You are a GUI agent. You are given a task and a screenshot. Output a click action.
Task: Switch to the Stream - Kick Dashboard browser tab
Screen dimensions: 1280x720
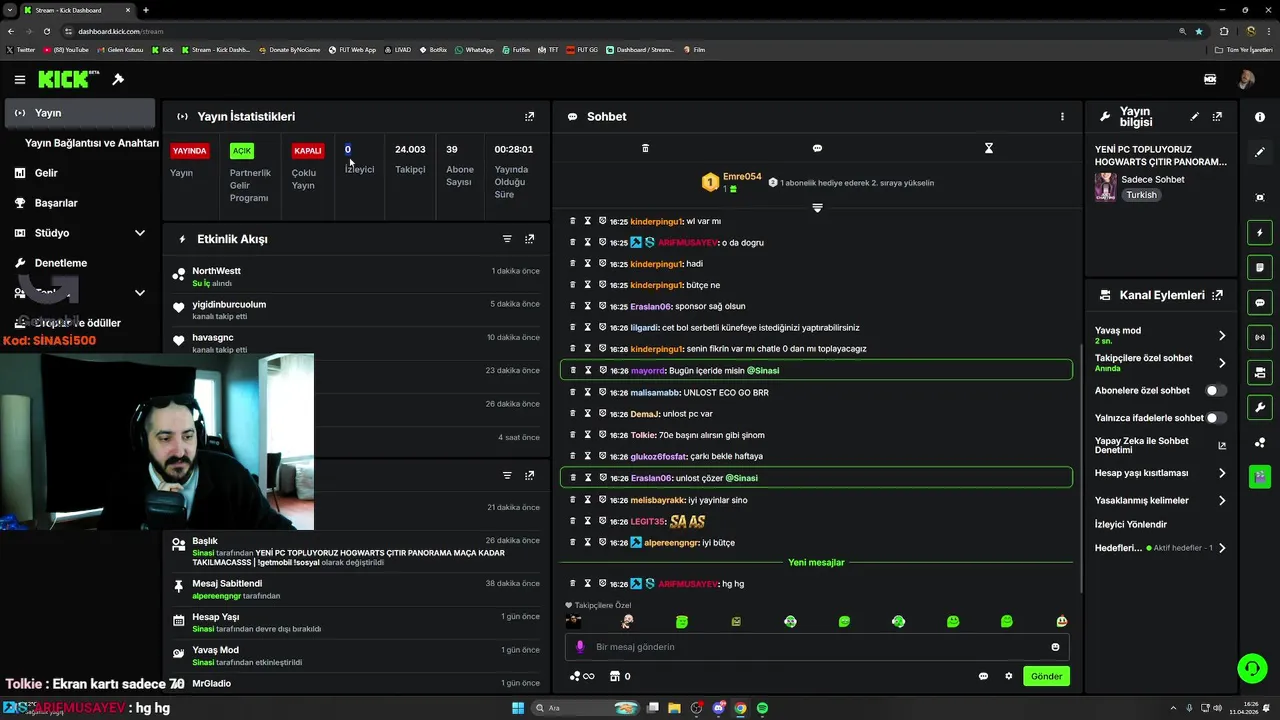coord(76,10)
